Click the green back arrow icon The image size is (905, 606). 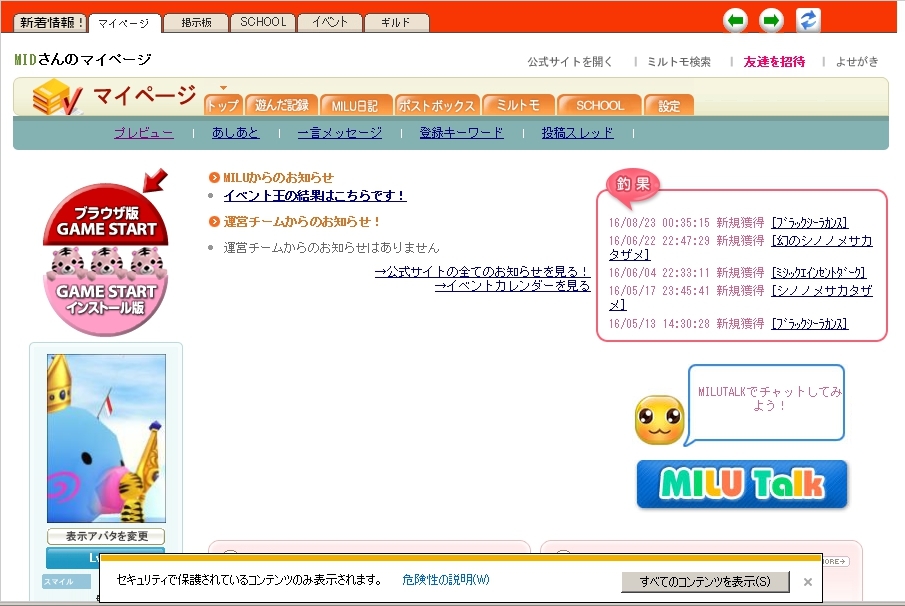coord(736,21)
